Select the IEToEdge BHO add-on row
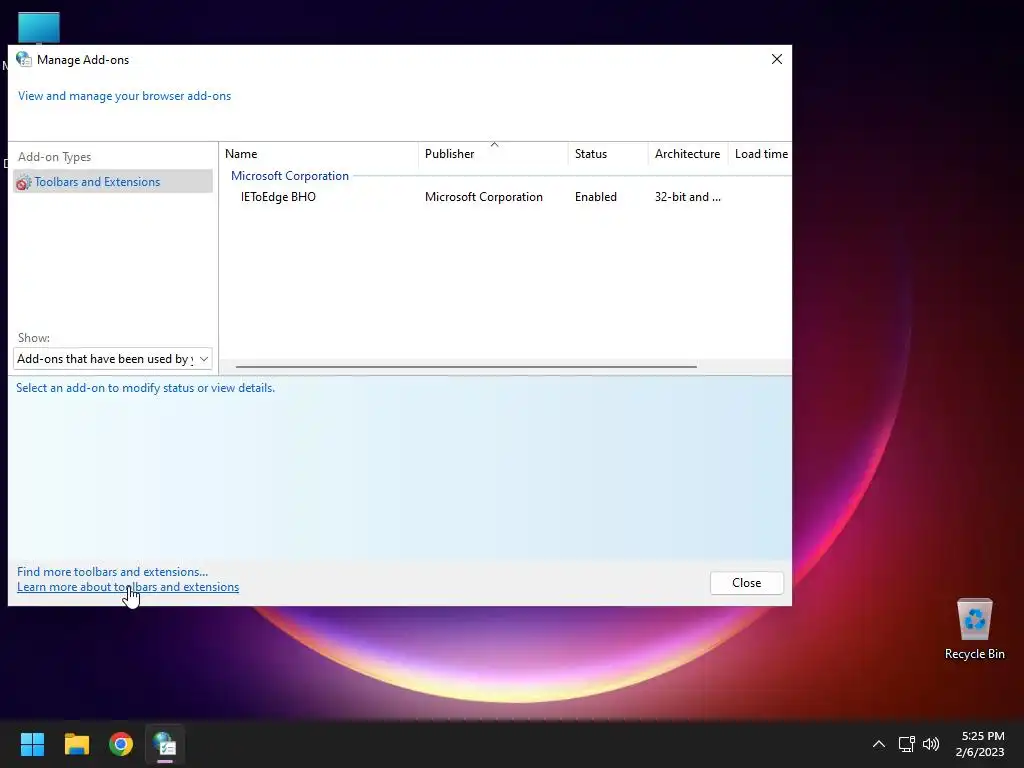The height and width of the screenshot is (768, 1024). pos(505,197)
